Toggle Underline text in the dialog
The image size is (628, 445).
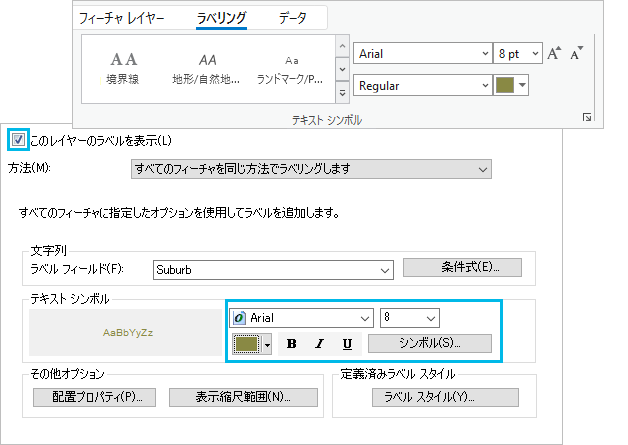point(347,343)
